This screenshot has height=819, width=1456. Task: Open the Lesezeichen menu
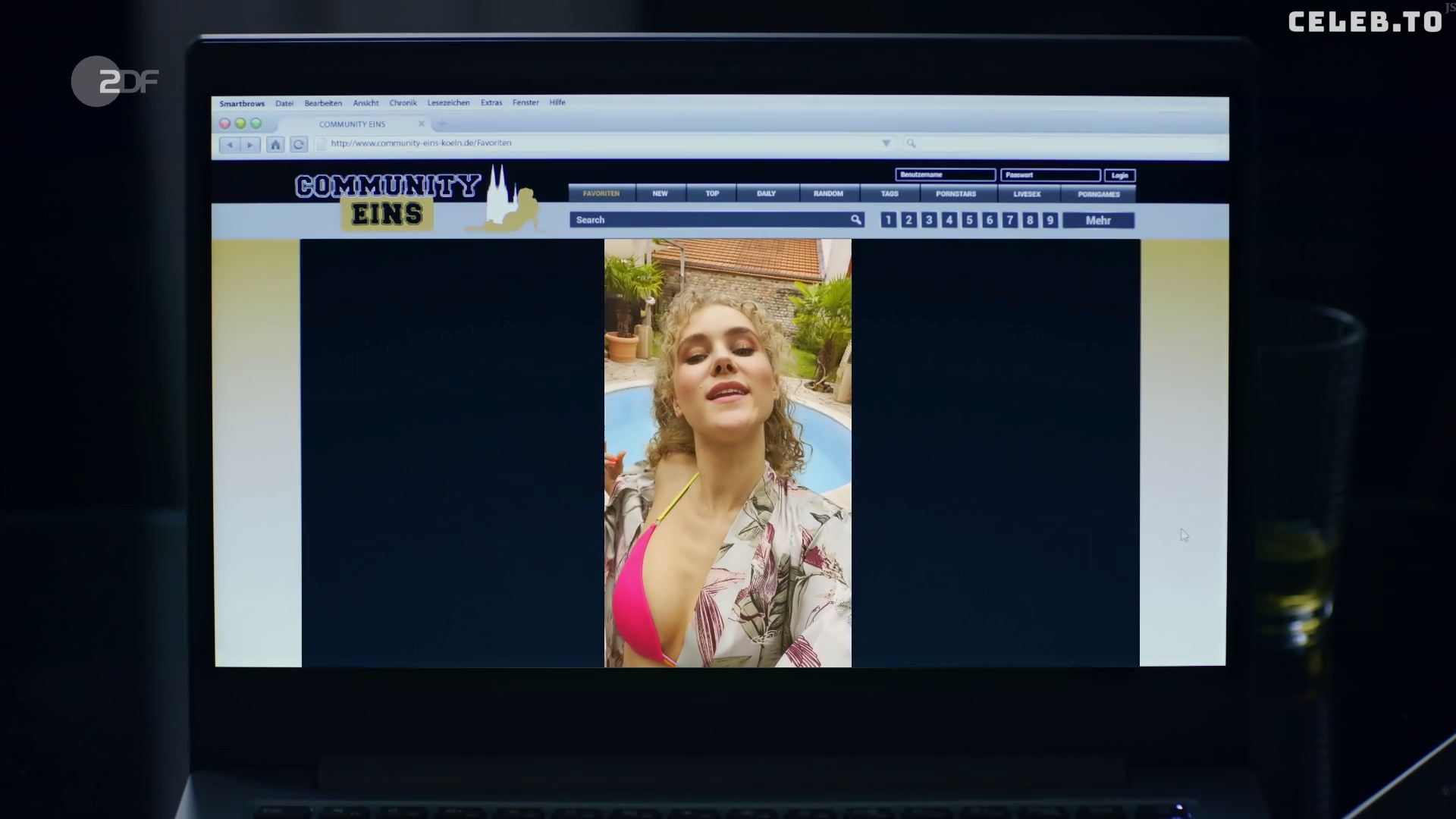[448, 102]
